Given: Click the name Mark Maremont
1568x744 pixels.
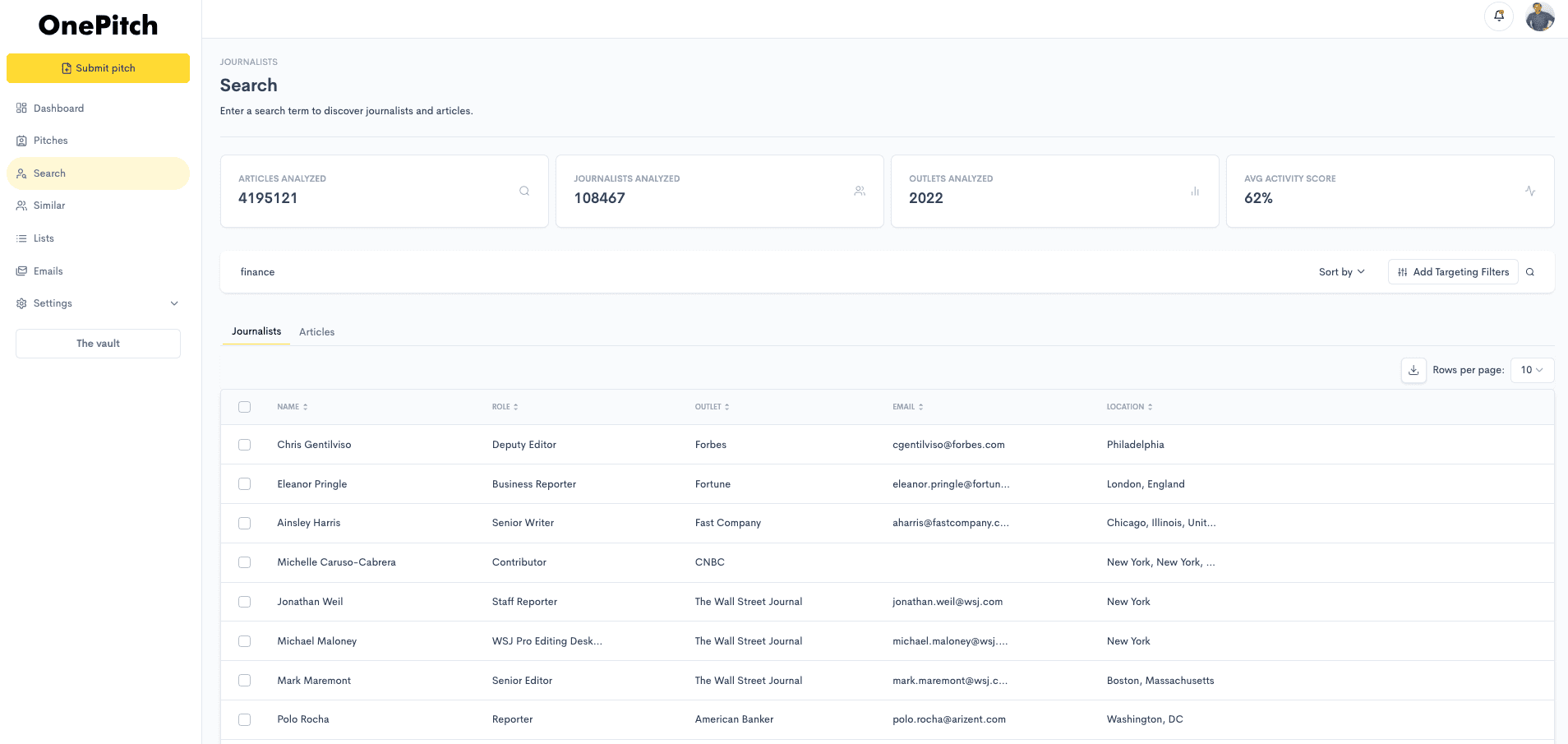Looking at the screenshot, I should pyautogui.click(x=314, y=681).
